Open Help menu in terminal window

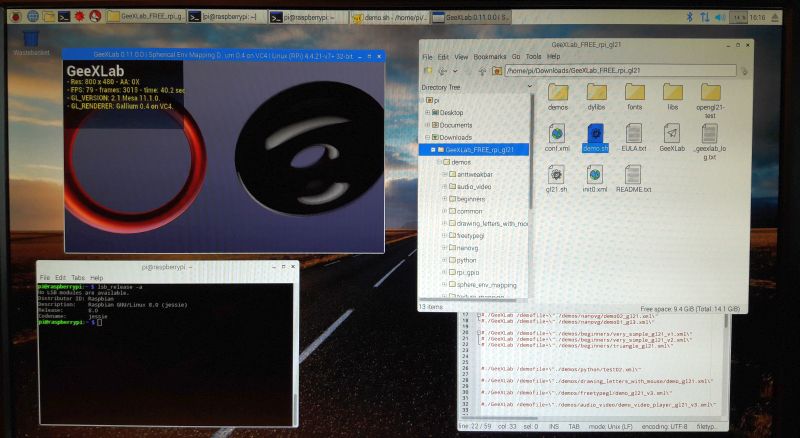pos(96,278)
